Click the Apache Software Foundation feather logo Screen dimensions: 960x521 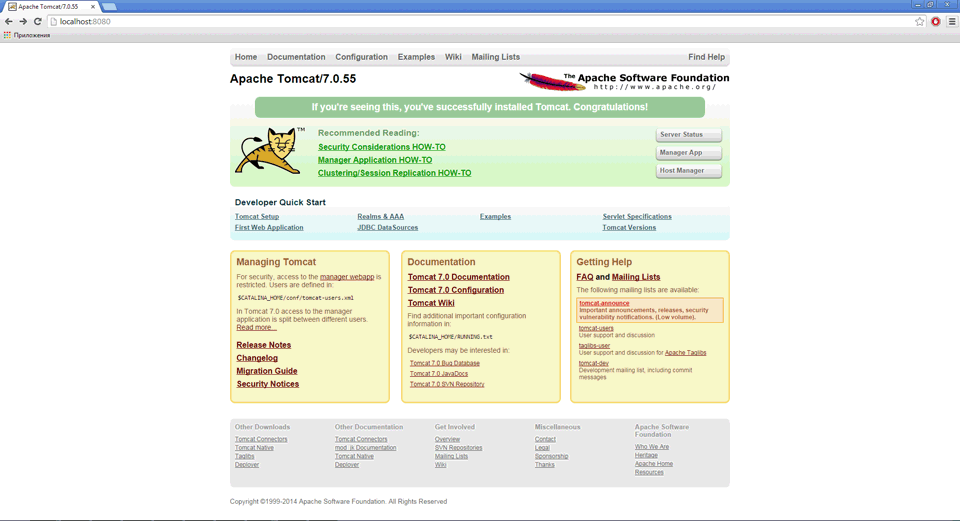(x=624, y=81)
